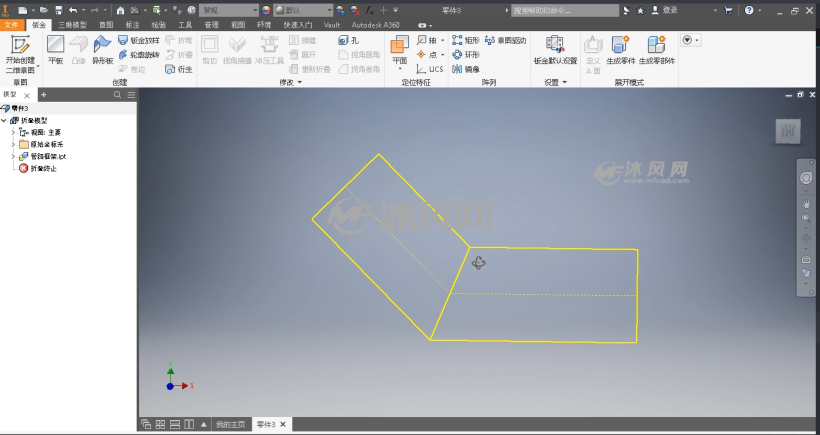Screen dimensions: 820x435
Task: Start creating a 2D sketch (开始创建二维草图)
Action: [20, 54]
